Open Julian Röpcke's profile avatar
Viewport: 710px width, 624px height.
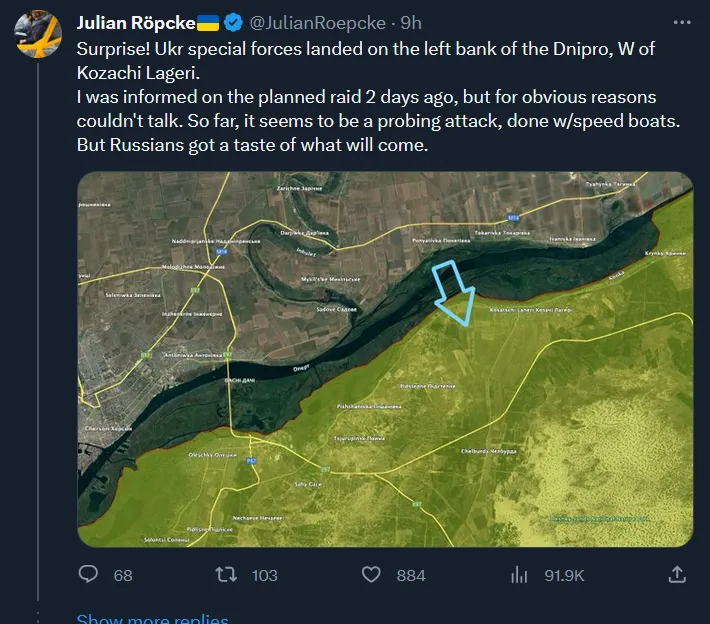pyautogui.click(x=38, y=36)
